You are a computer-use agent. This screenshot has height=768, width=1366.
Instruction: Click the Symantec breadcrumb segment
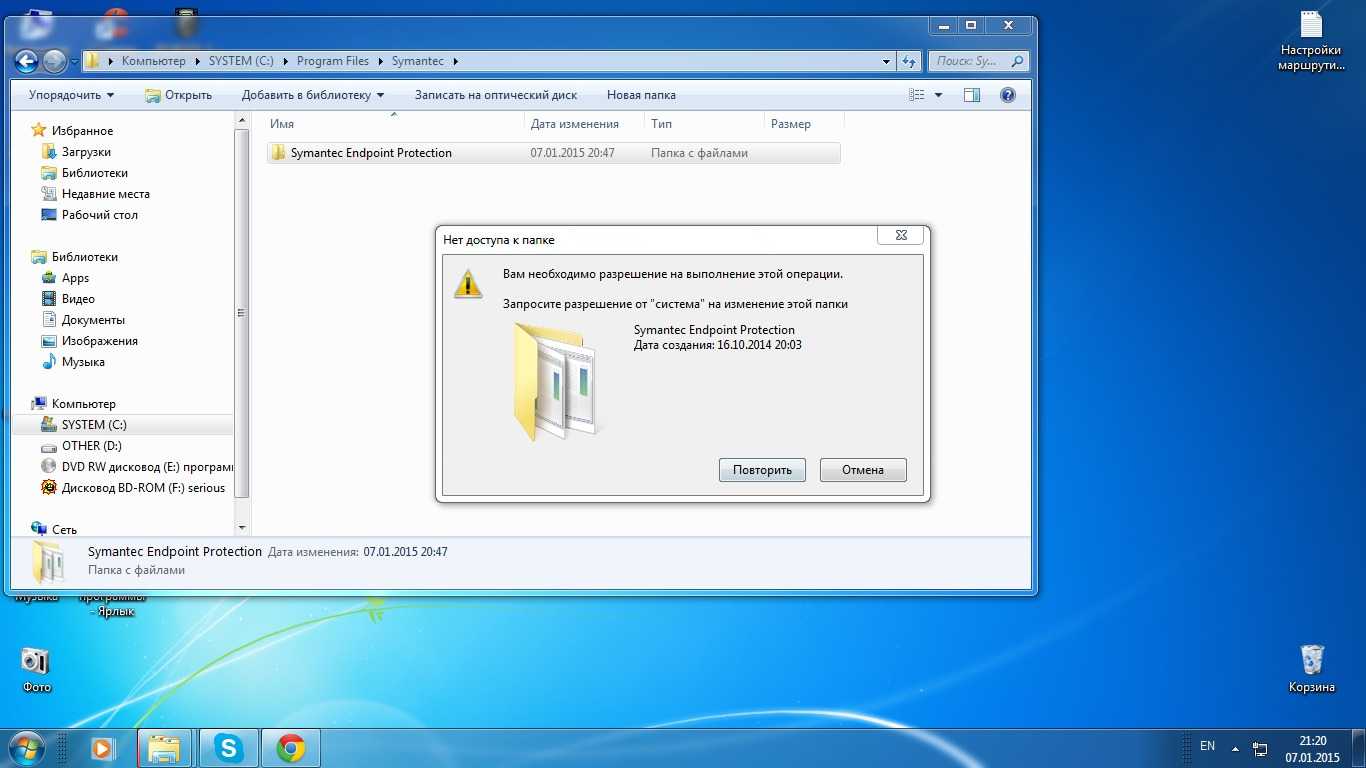point(418,61)
